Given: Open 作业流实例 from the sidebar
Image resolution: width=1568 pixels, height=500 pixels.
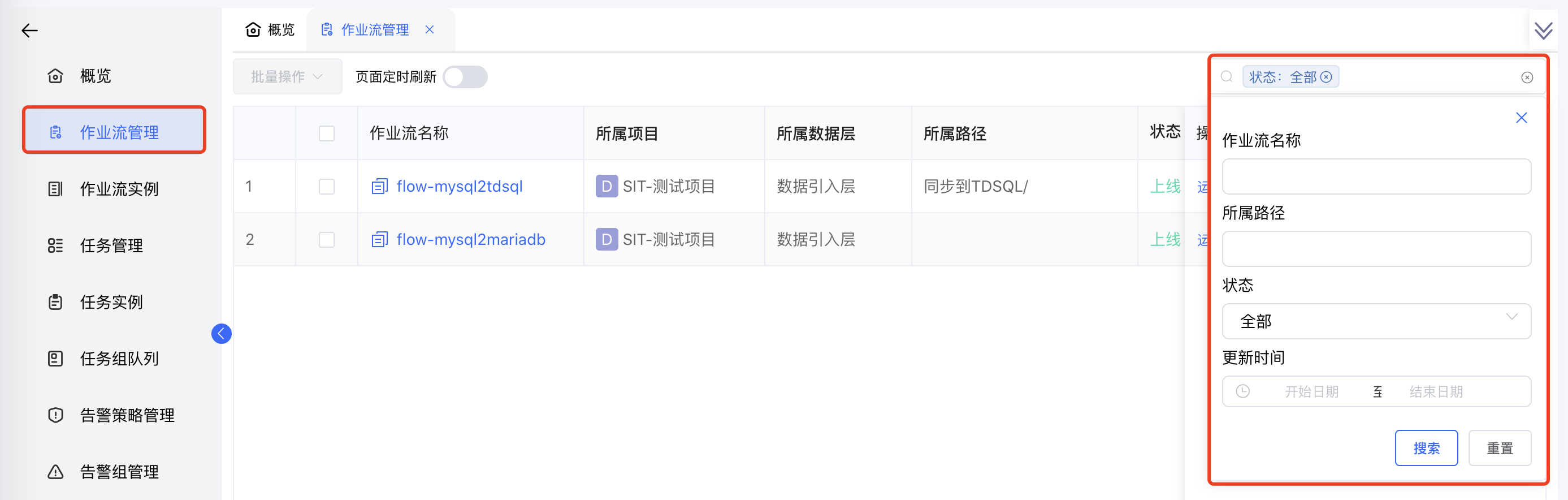Looking at the screenshot, I should (119, 189).
